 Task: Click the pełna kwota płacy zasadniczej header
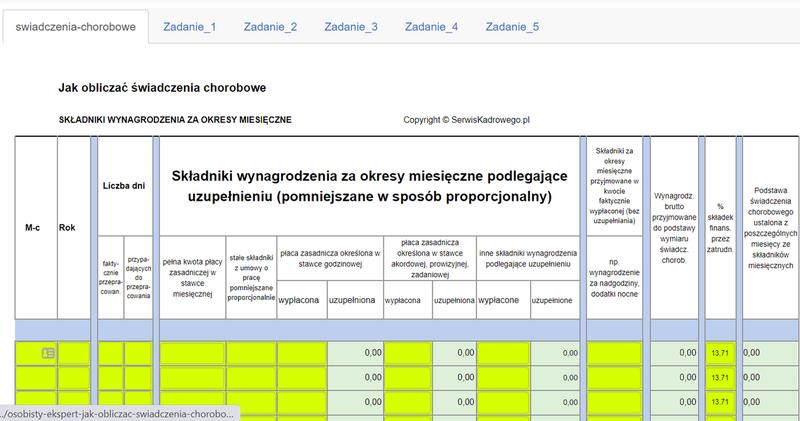coord(192,278)
